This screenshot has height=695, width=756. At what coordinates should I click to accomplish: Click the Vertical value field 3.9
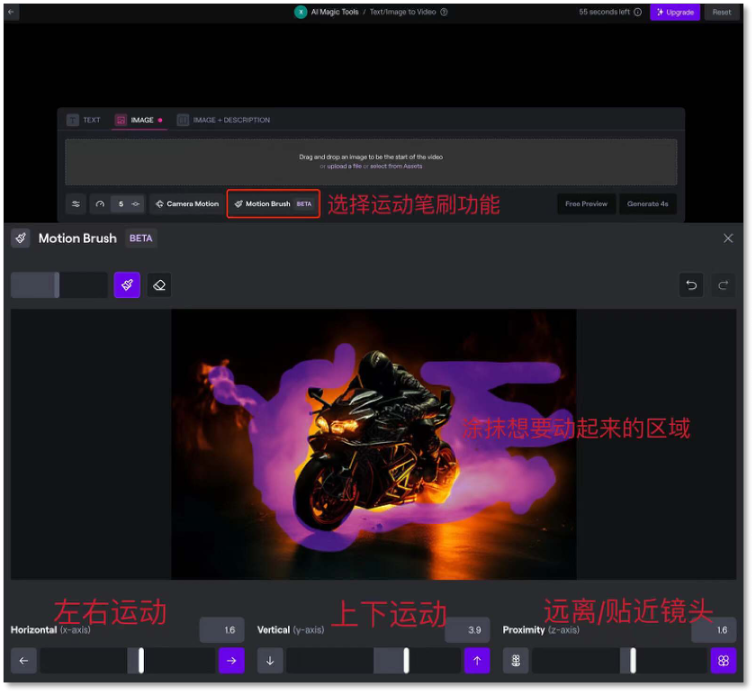(x=467, y=630)
